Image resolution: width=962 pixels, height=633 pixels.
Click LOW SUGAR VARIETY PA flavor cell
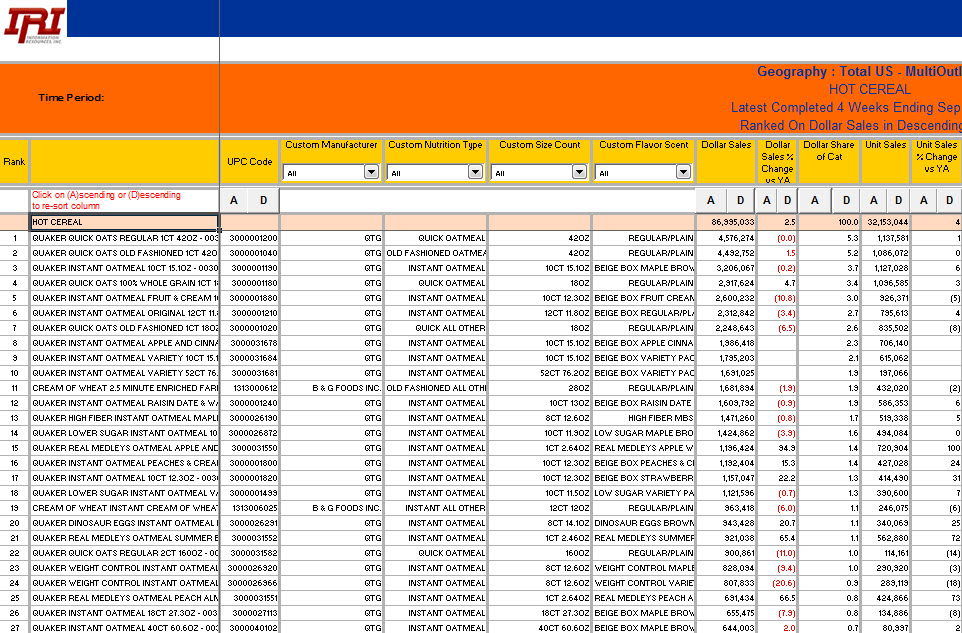pyautogui.click(x=644, y=493)
